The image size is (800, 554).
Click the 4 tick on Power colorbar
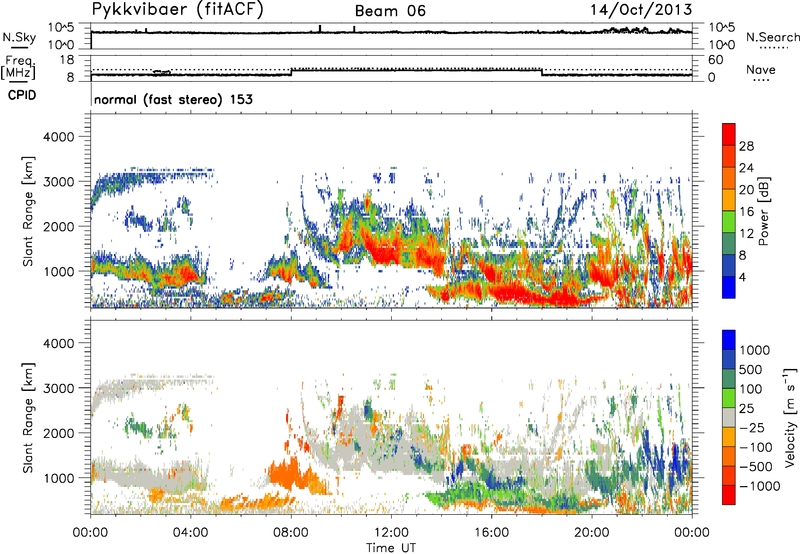[742, 277]
